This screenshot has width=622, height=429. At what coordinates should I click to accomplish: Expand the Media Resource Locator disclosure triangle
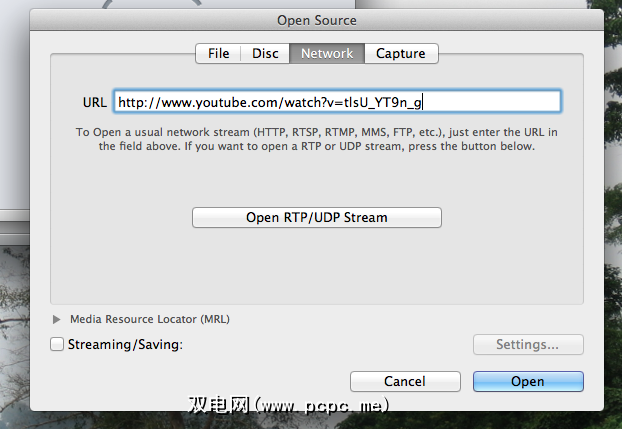[x=57, y=320]
